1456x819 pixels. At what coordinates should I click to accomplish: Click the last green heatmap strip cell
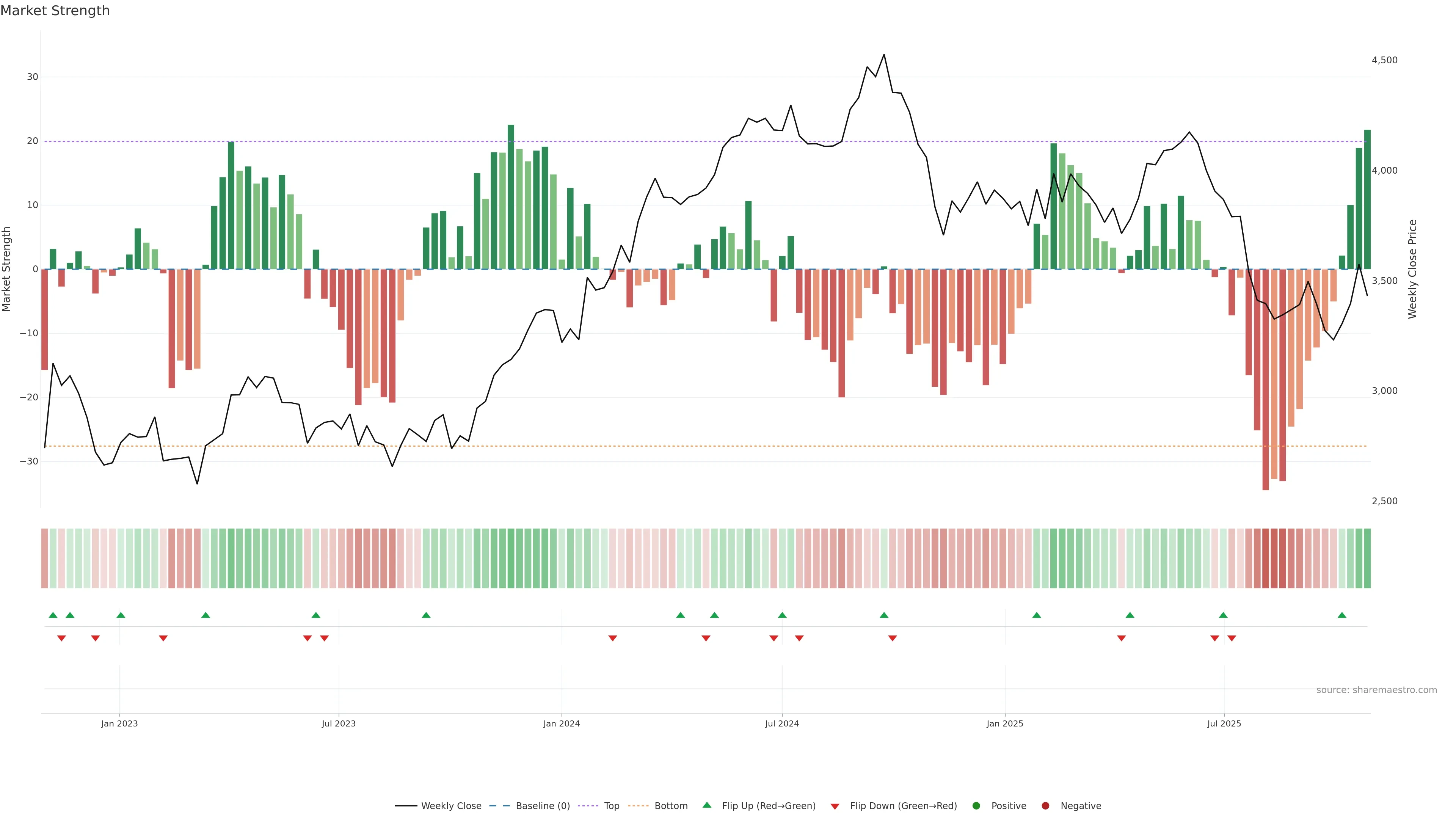pos(1367,558)
